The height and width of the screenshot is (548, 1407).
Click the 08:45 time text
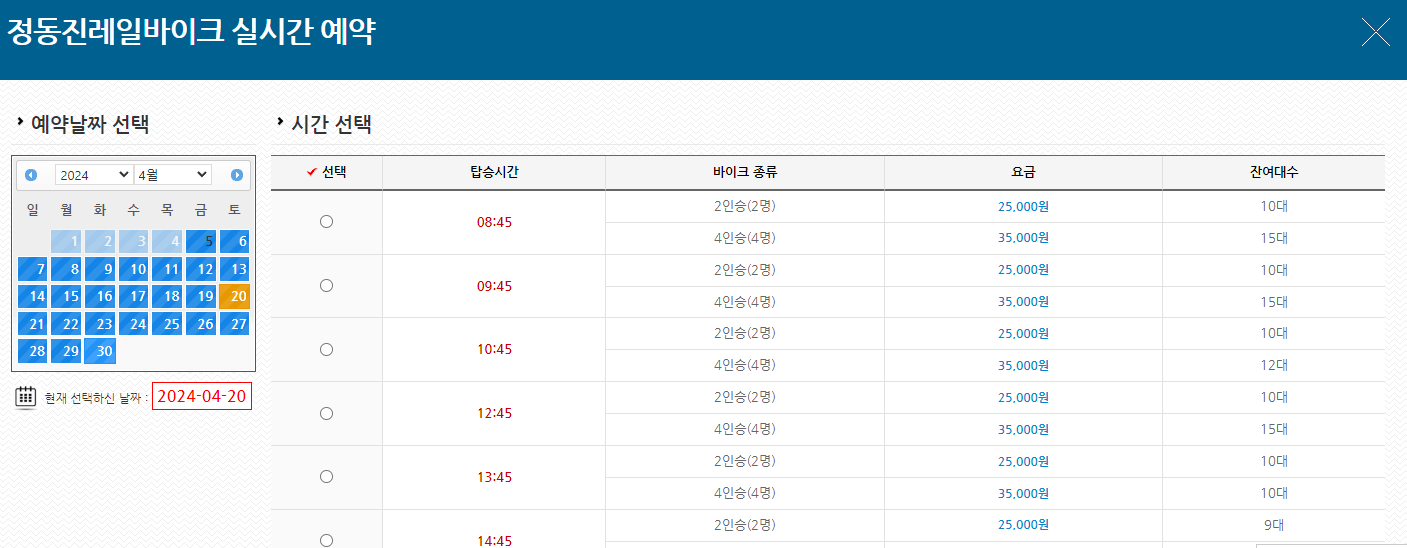494,222
